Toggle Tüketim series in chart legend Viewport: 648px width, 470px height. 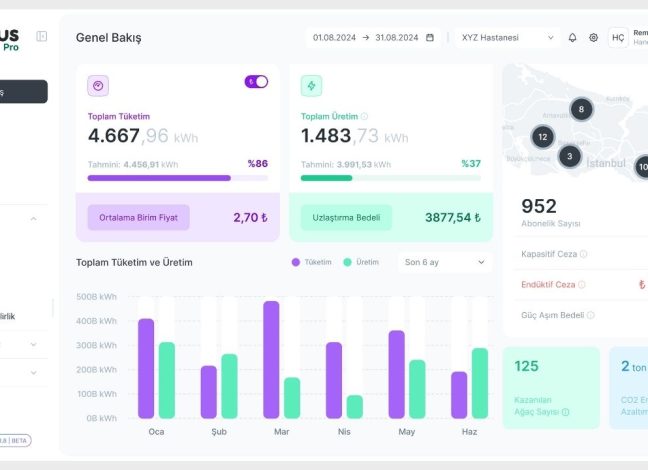tap(312, 262)
